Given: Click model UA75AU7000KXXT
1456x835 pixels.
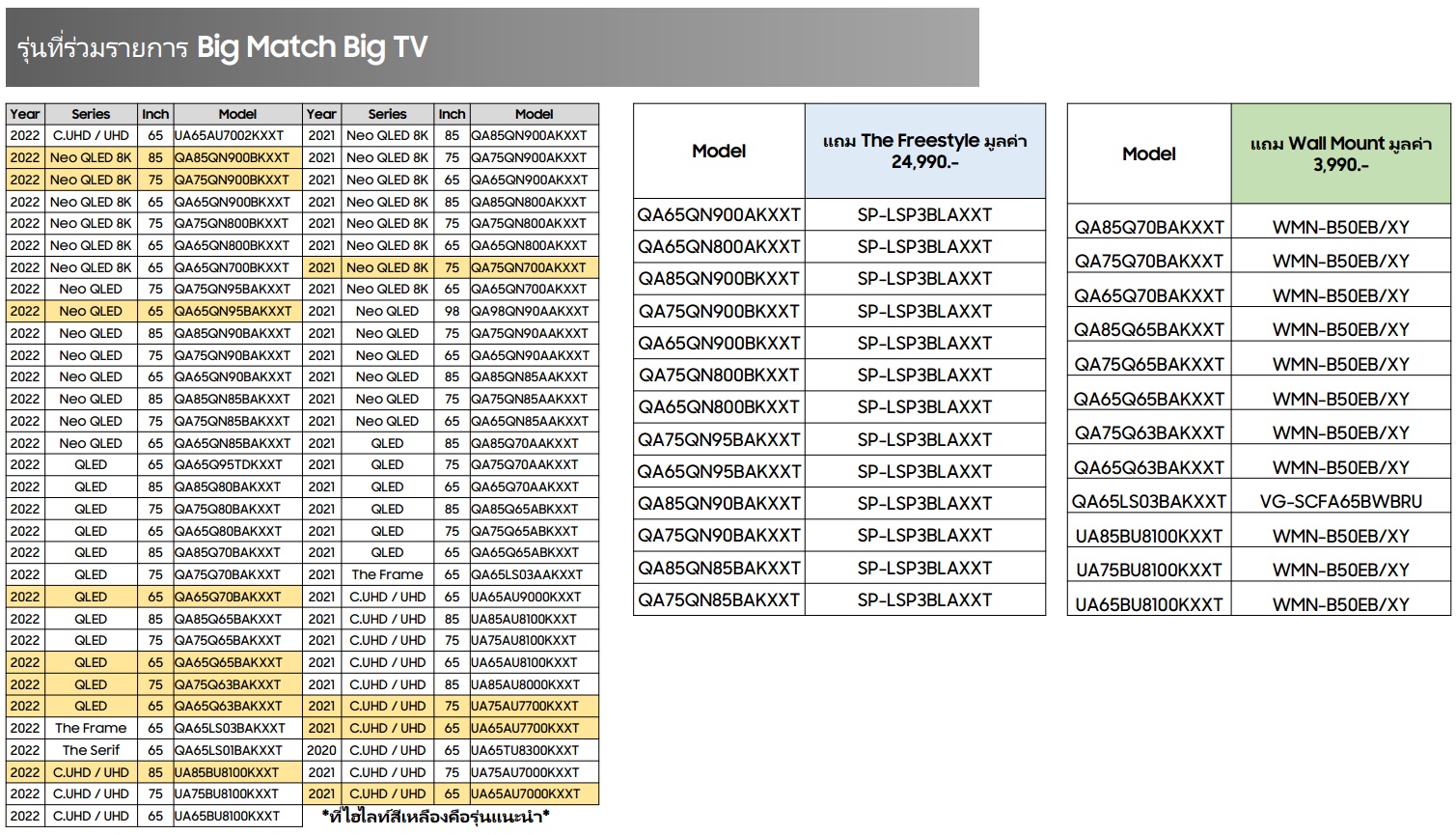Looking at the screenshot, I should click(x=534, y=772).
